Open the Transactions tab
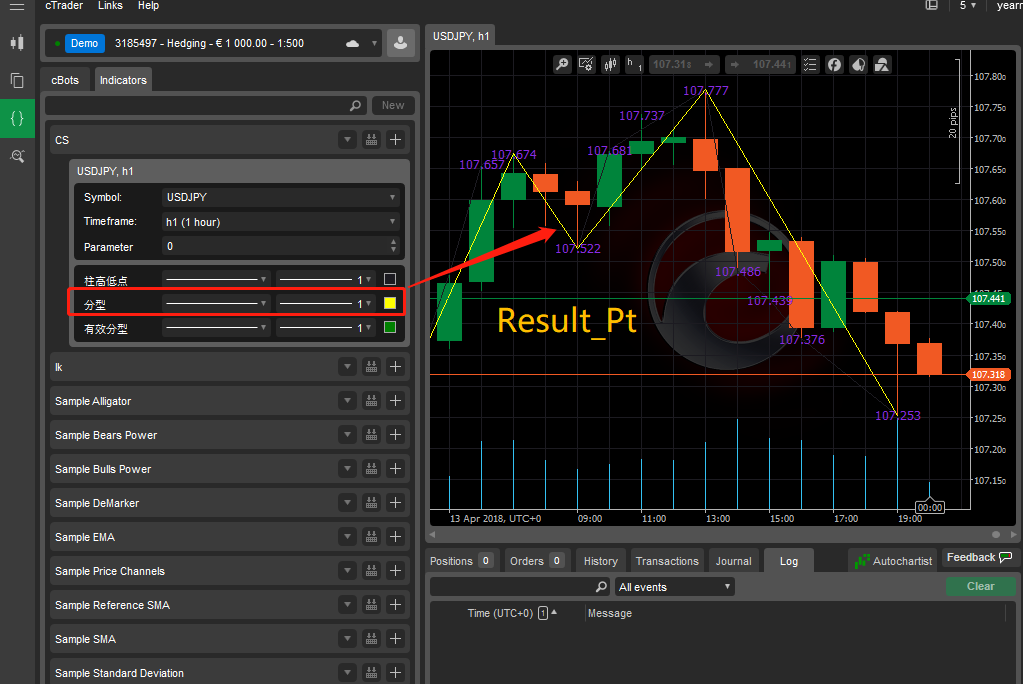1023x684 pixels. tap(667, 561)
